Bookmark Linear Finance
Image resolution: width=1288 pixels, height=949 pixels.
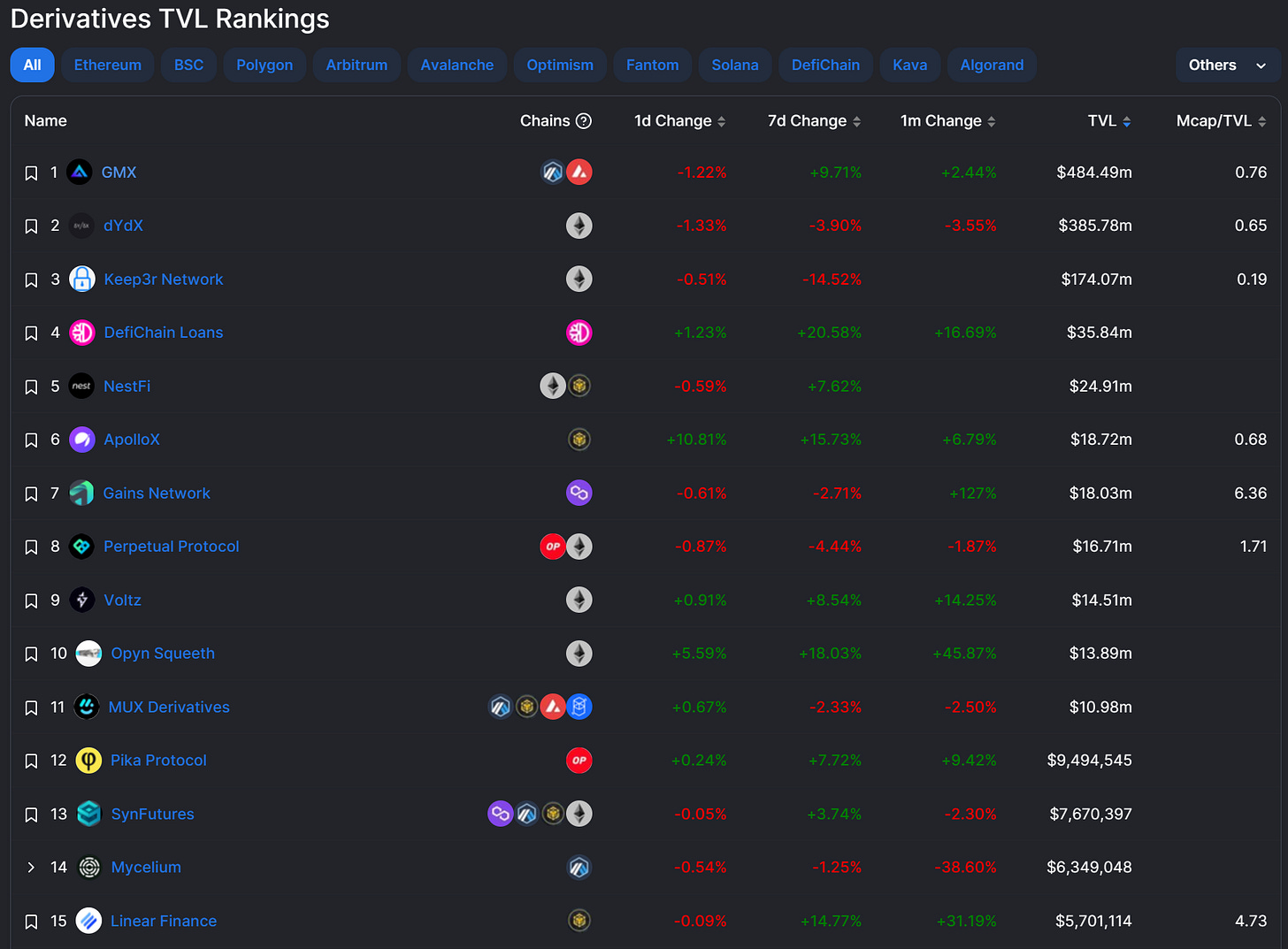pos(31,922)
